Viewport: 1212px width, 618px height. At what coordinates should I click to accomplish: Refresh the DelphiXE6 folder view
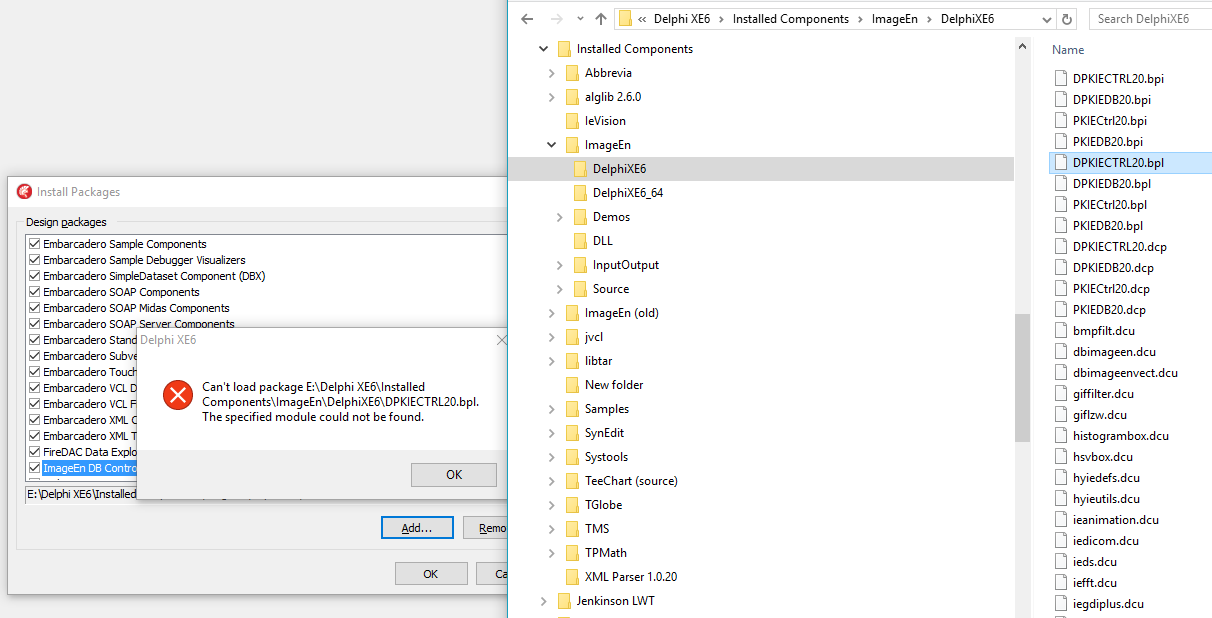pyautogui.click(x=1067, y=19)
